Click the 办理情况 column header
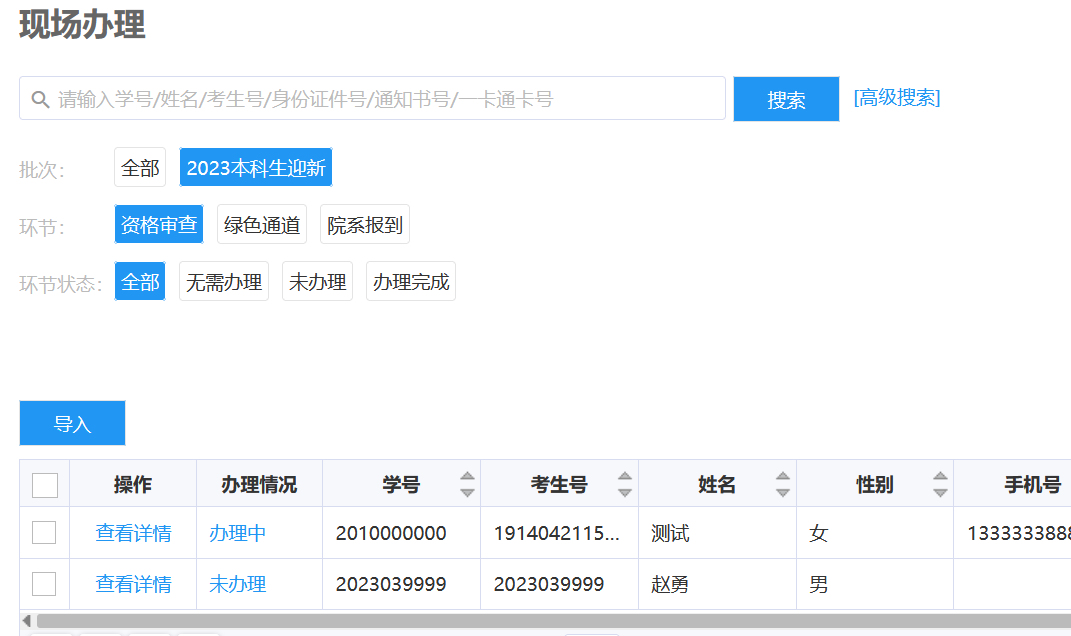This screenshot has width=1071, height=636. (259, 485)
